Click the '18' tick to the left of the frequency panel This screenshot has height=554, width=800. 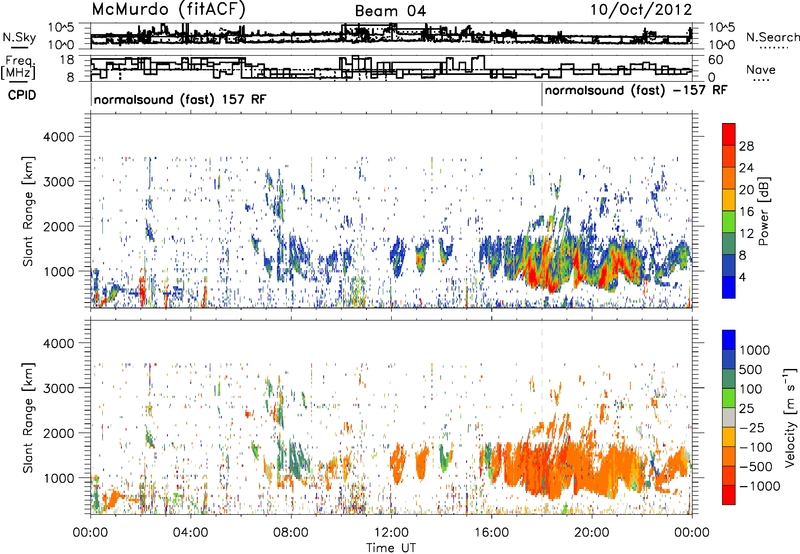tap(68, 60)
